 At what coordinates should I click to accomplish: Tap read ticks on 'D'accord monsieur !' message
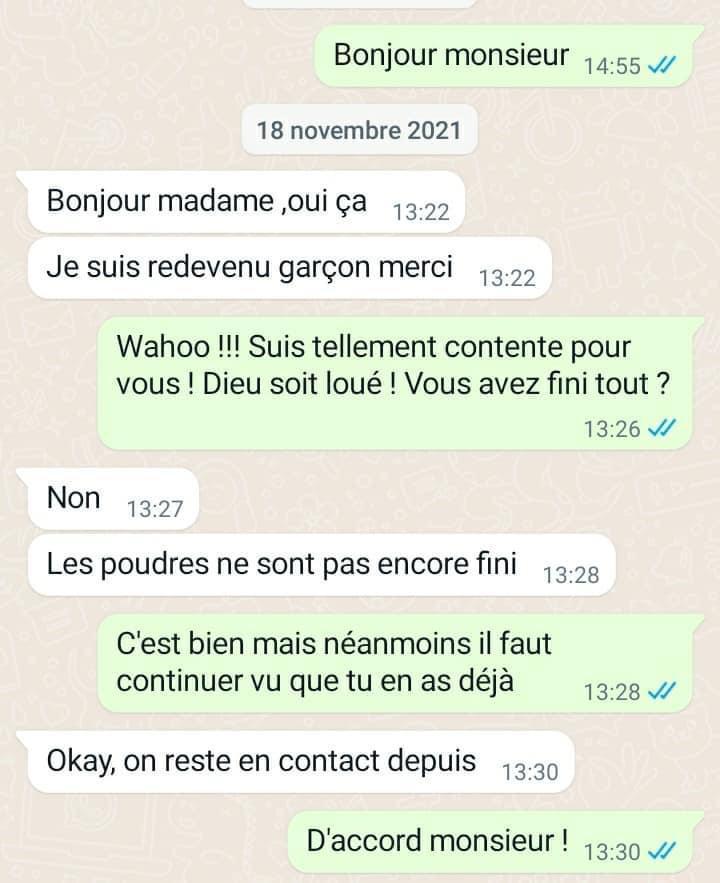(661, 851)
